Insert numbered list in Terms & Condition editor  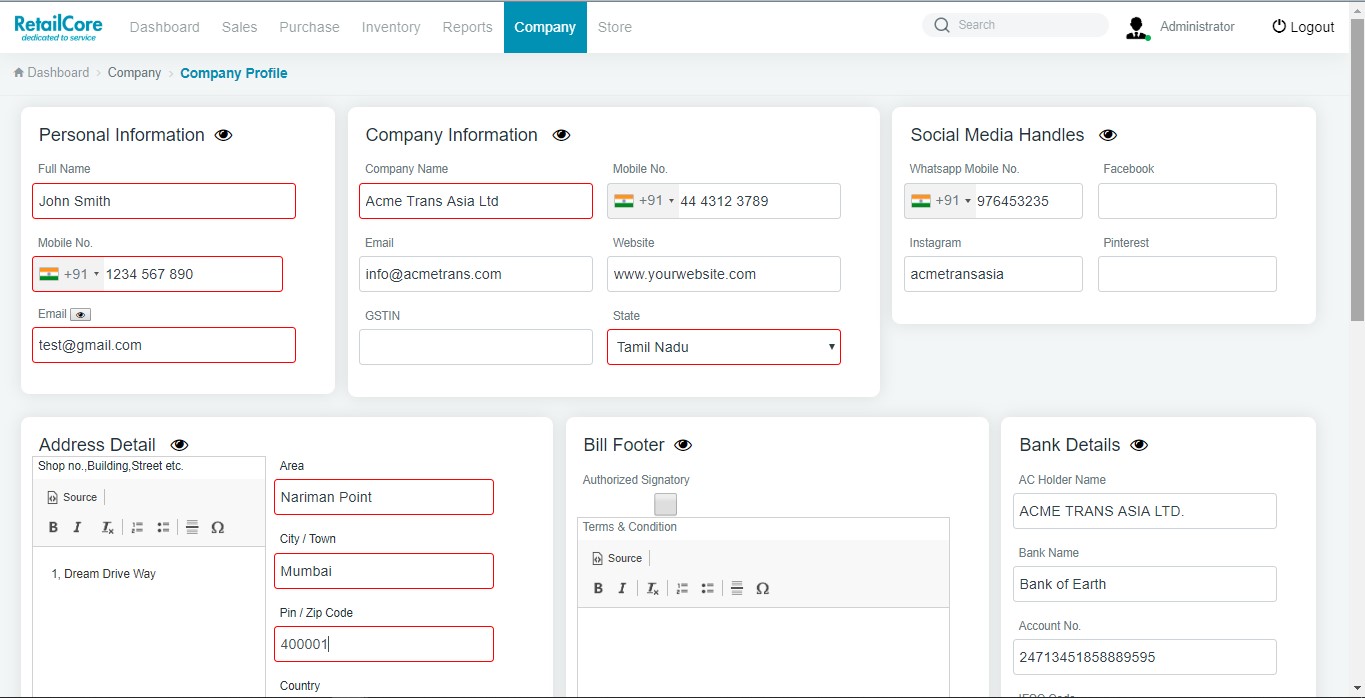click(683, 588)
